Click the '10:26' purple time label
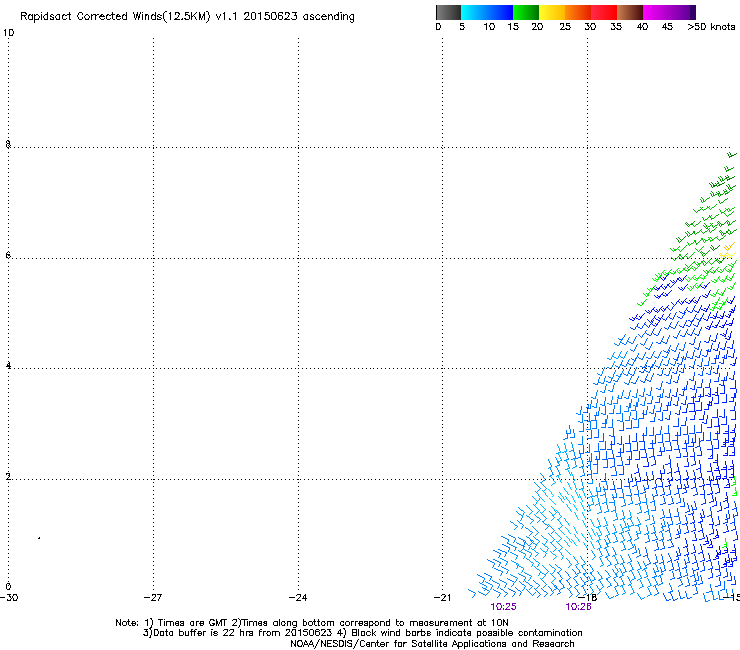Viewport: 740px width, 650px height. click(579, 607)
